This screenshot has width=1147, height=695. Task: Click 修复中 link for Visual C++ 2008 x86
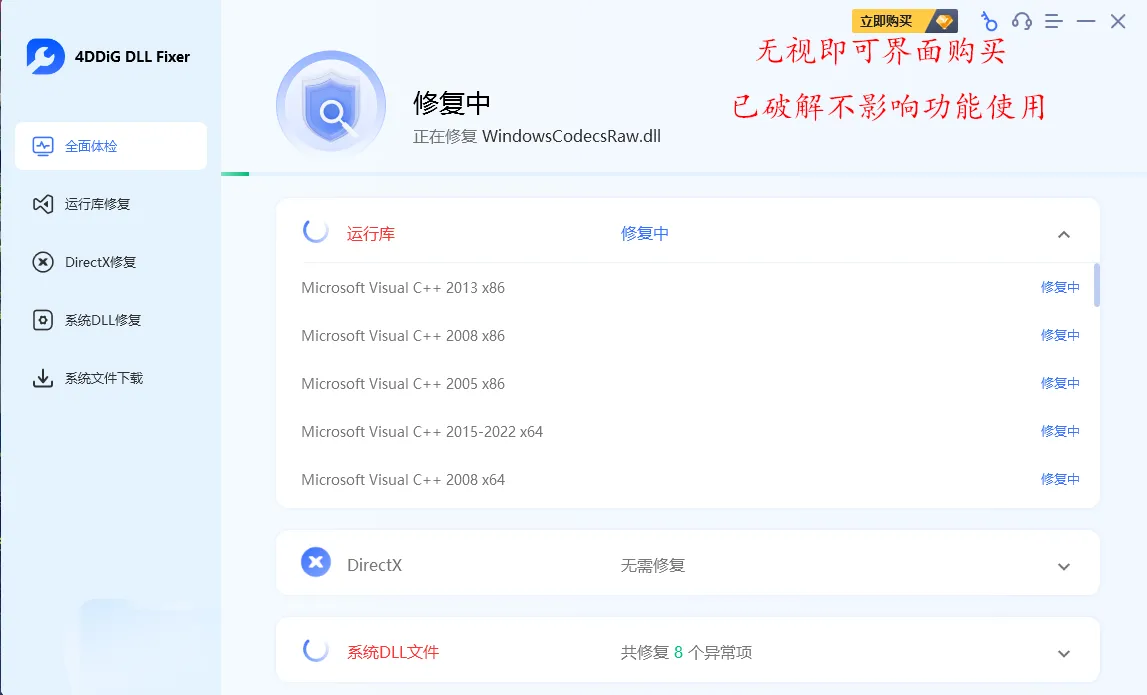[1060, 335]
